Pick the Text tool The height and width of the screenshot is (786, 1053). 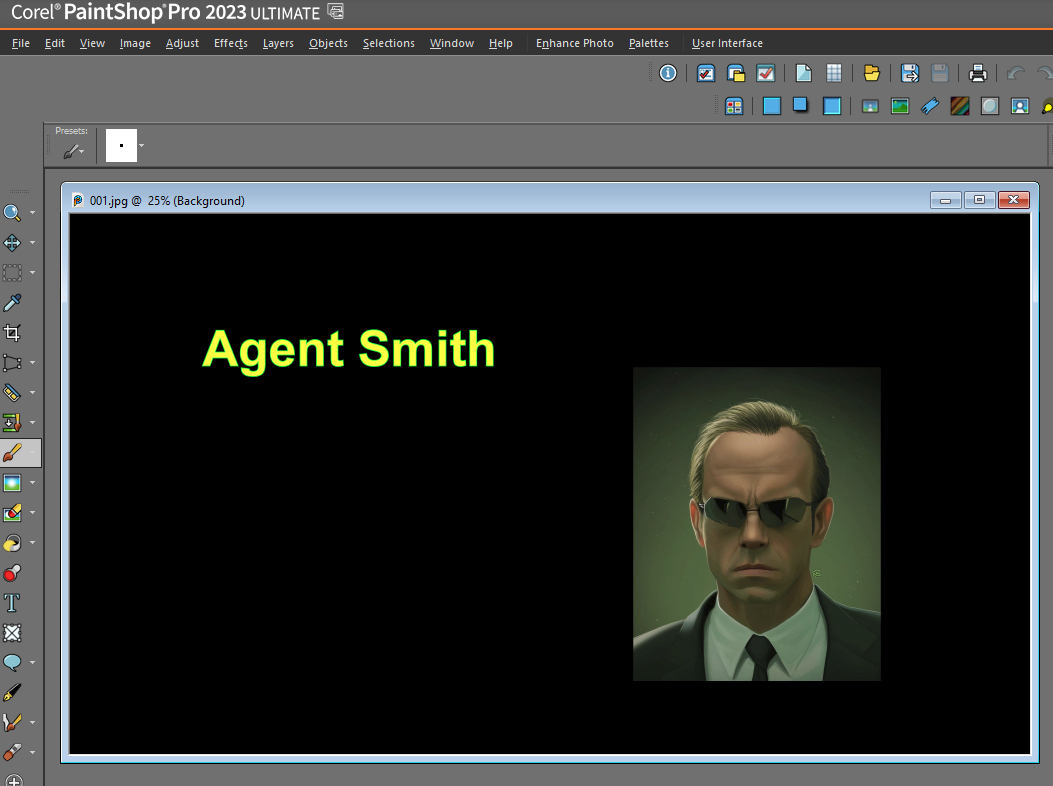pos(12,602)
